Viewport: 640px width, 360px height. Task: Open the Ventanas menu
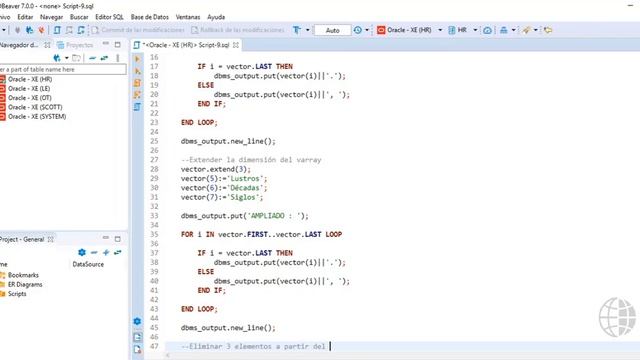point(188,17)
